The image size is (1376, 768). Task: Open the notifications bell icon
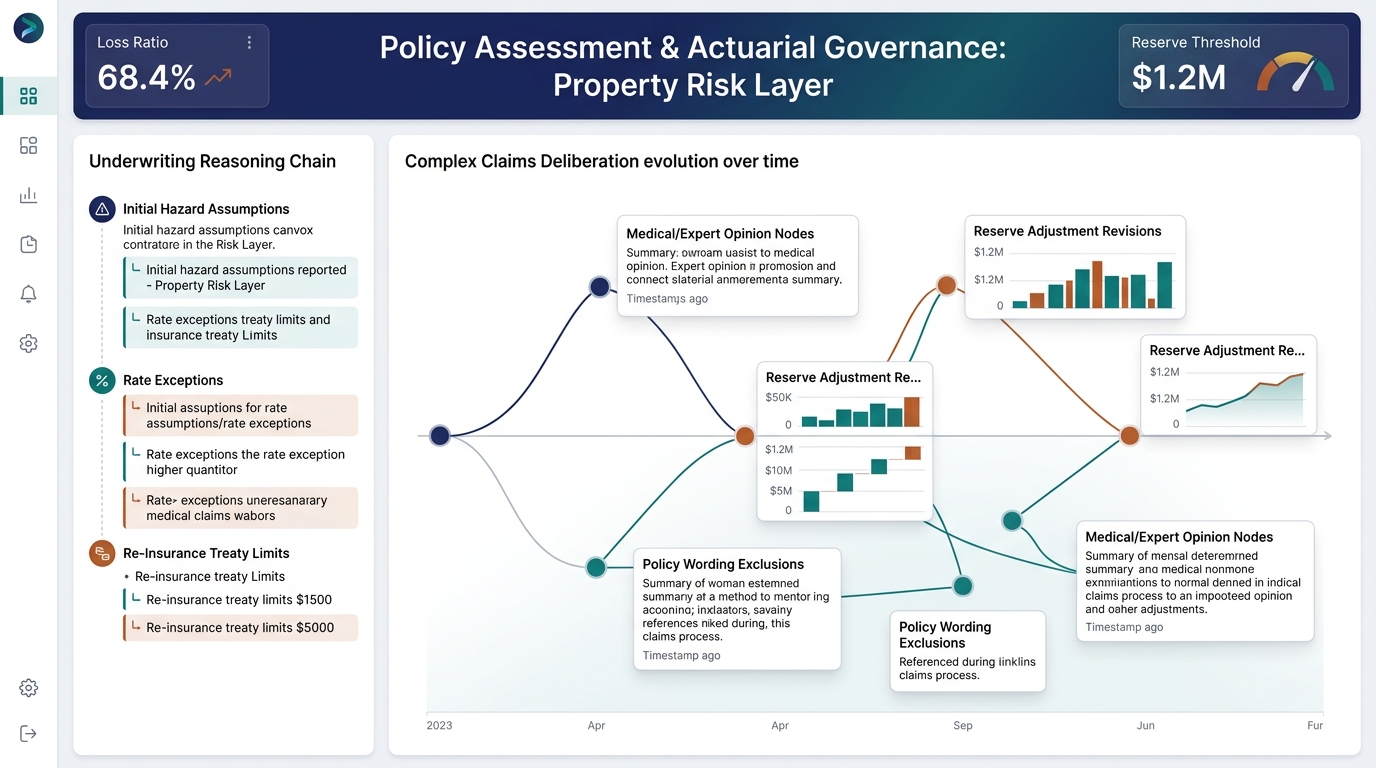coord(28,294)
